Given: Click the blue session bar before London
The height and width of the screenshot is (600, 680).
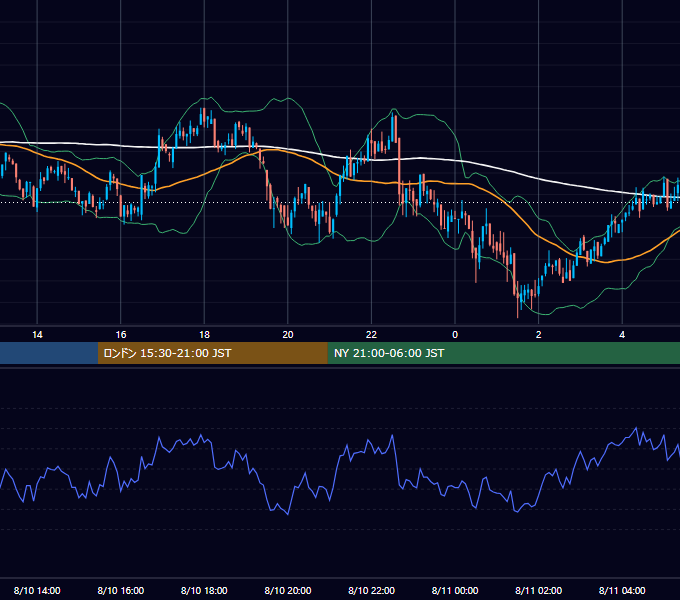Looking at the screenshot, I should pos(49,353).
